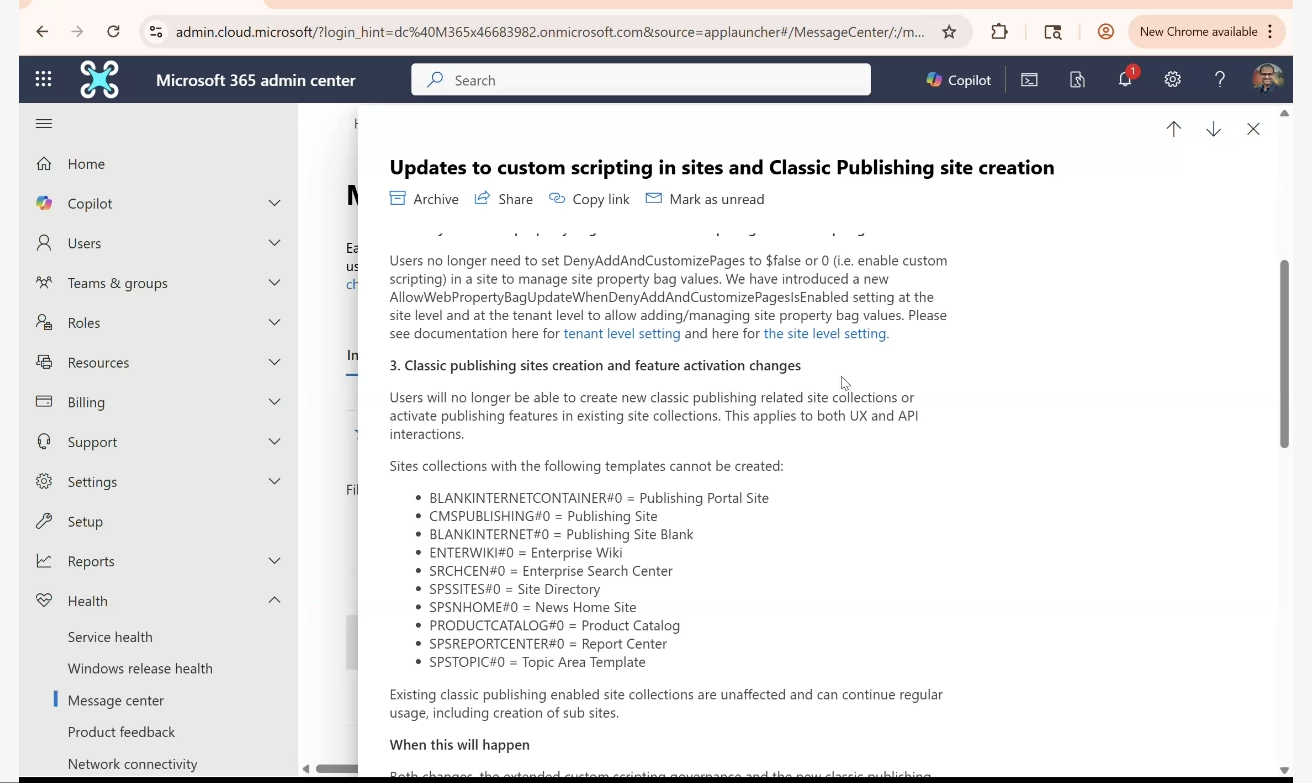The height and width of the screenshot is (783, 1312).
Task: Collapse the Health navigation section chevron
Action: click(275, 600)
